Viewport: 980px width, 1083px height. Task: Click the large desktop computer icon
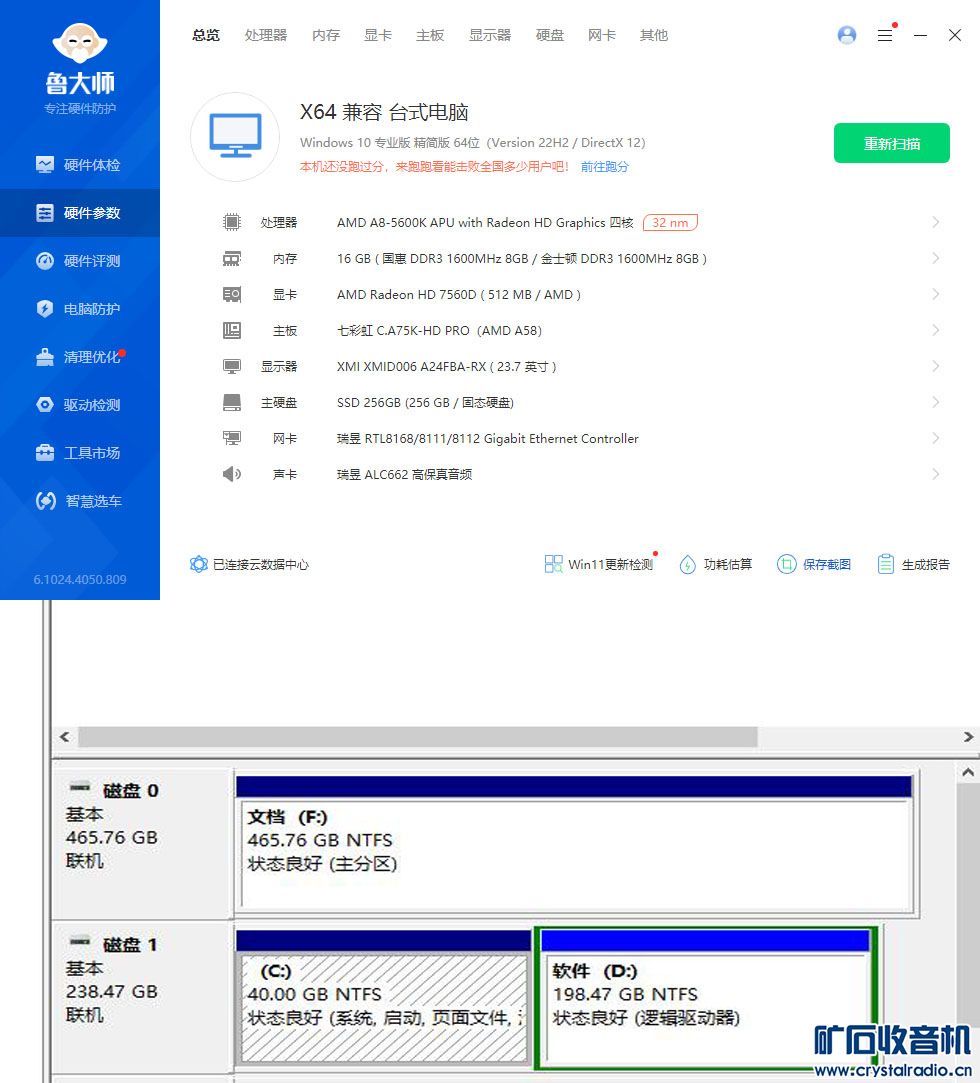pos(235,136)
